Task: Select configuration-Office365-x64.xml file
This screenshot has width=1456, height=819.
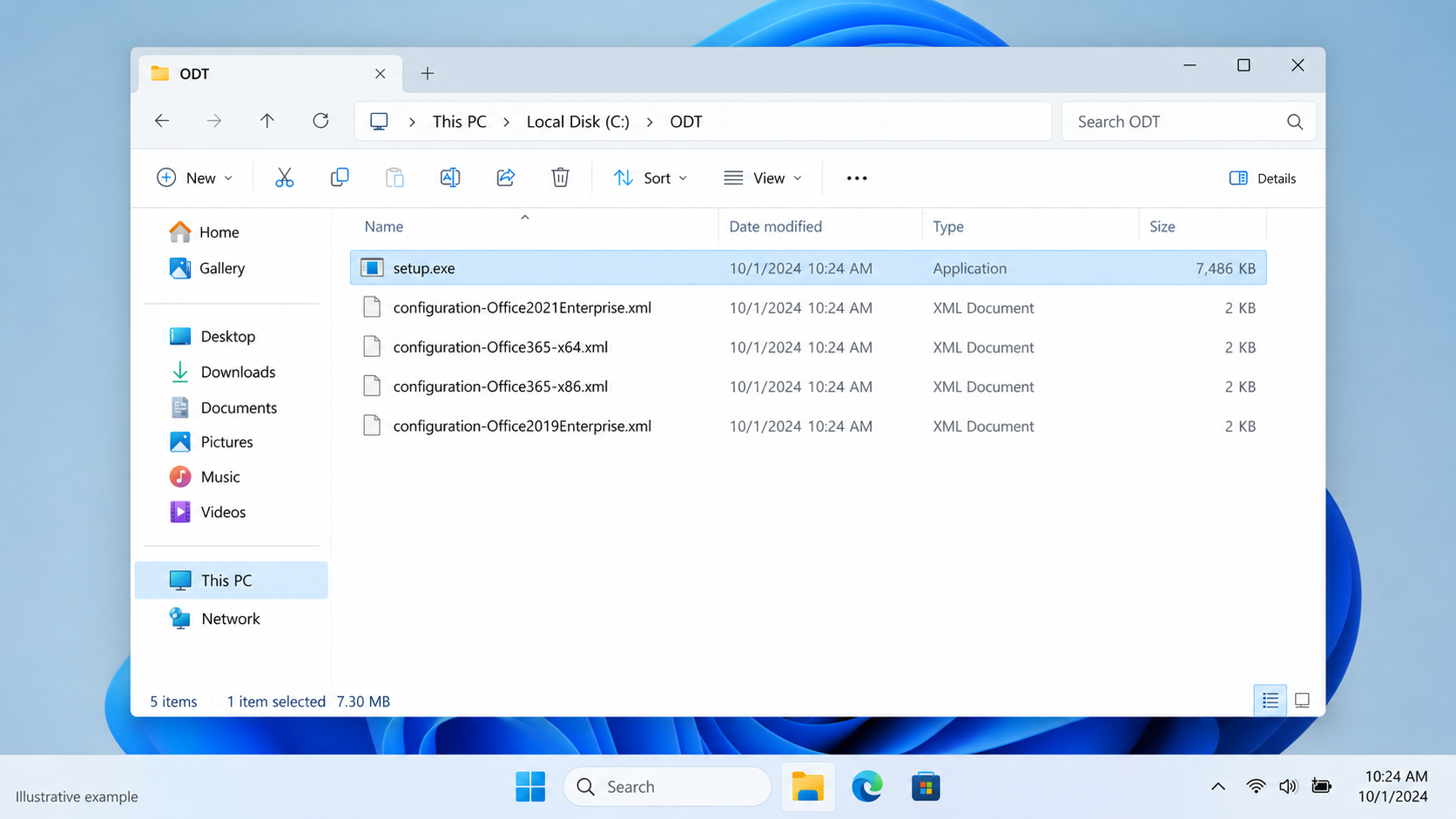Action: click(808, 347)
